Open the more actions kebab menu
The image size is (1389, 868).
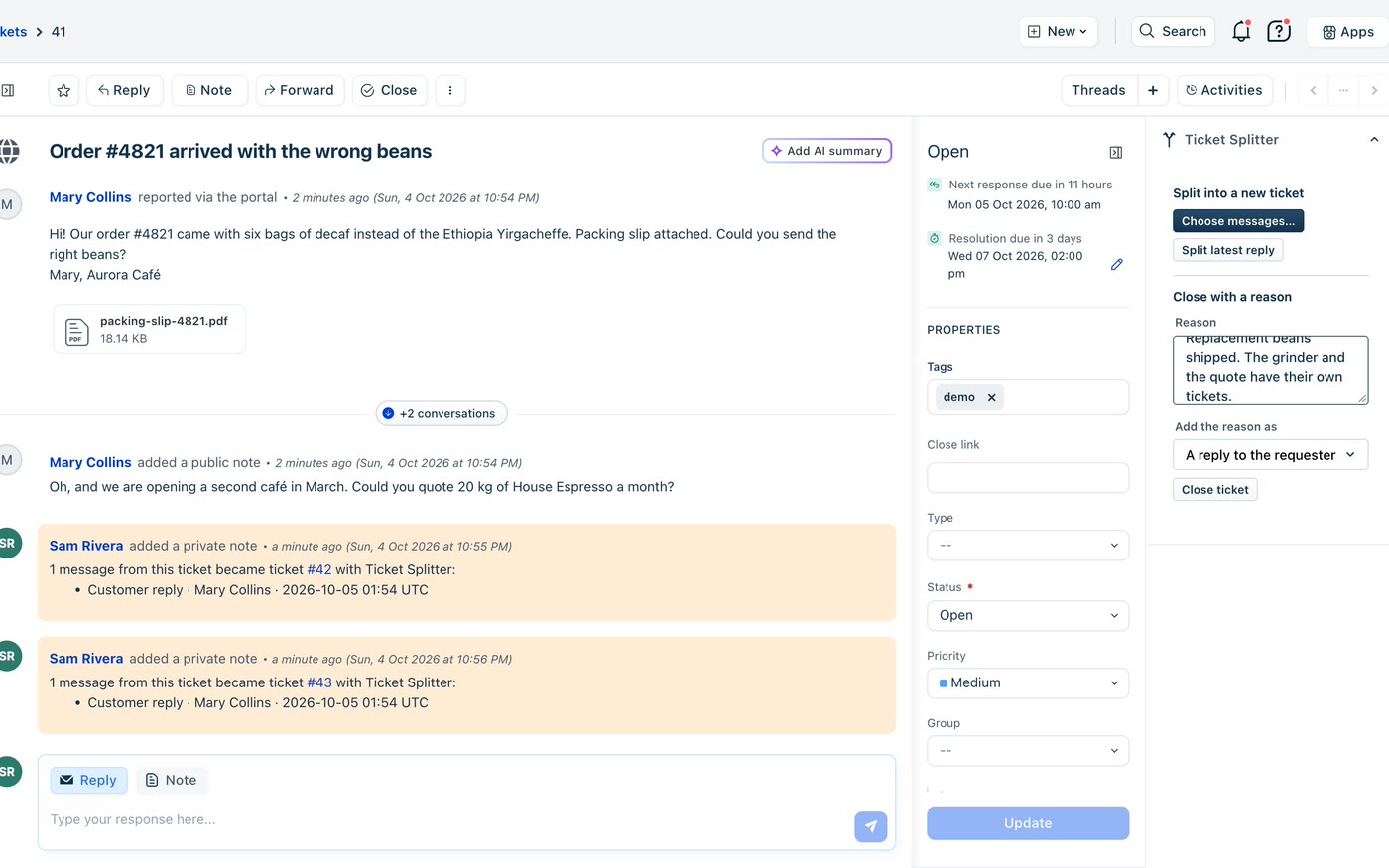coord(450,90)
